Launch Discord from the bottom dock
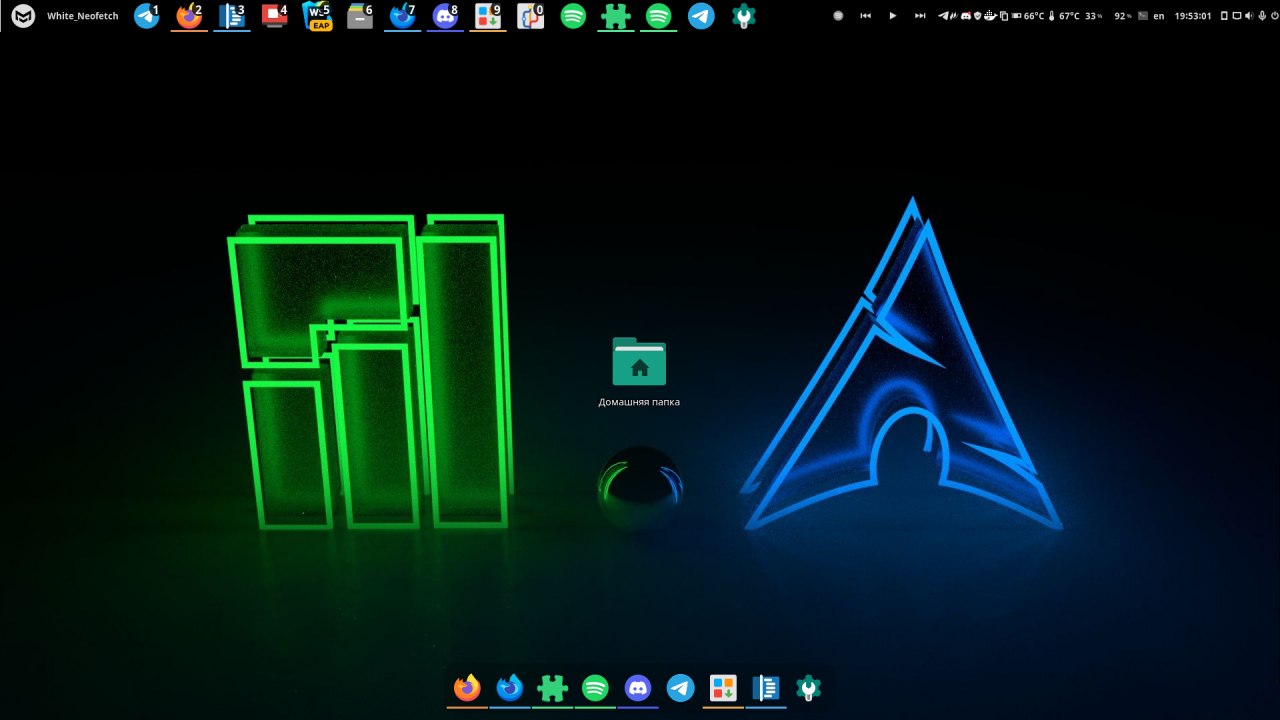1280x720 pixels. point(638,688)
